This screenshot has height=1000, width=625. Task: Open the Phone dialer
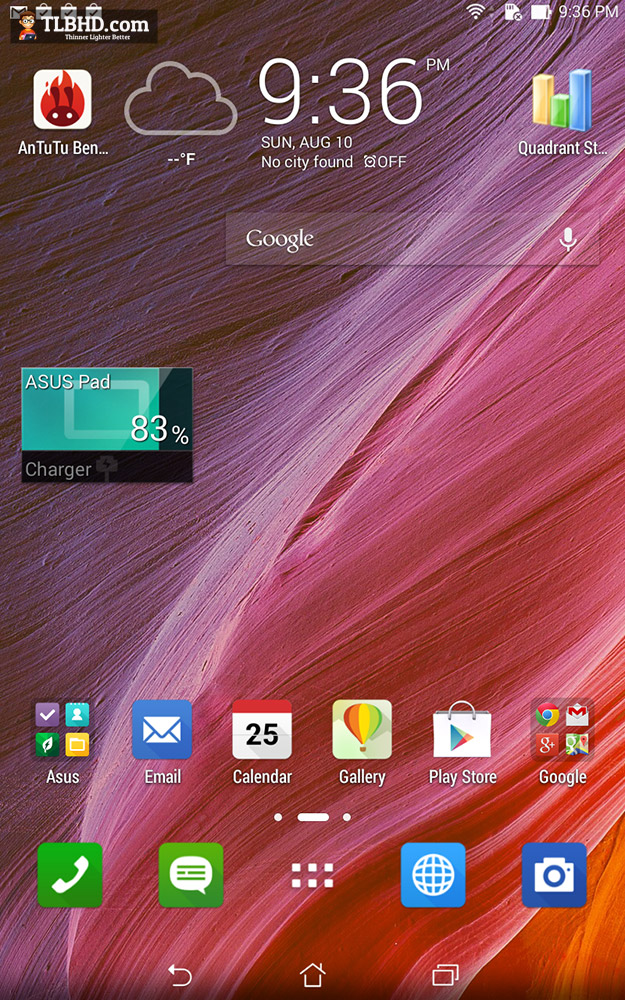click(x=70, y=875)
